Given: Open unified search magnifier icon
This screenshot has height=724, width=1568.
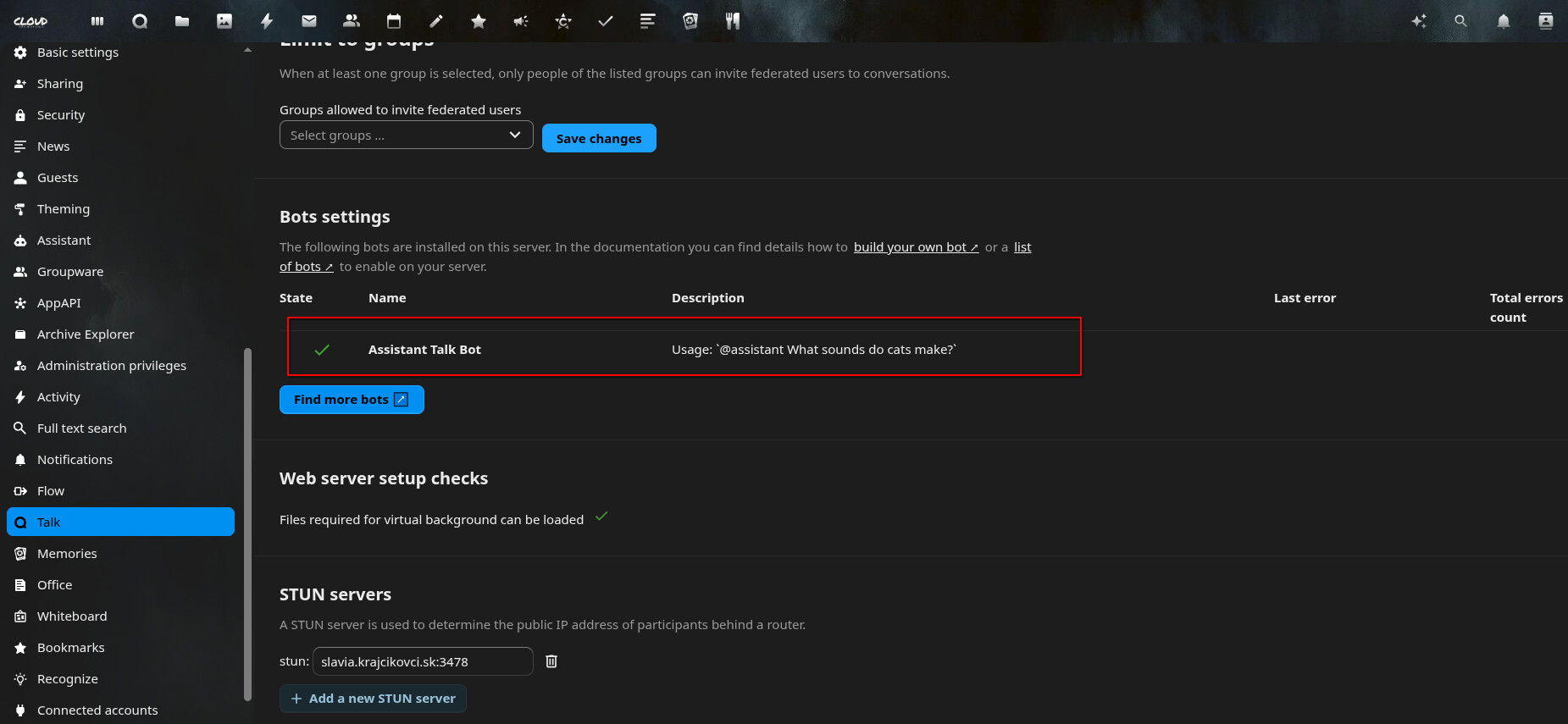Looking at the screenshot, I should click(1461, 21).
